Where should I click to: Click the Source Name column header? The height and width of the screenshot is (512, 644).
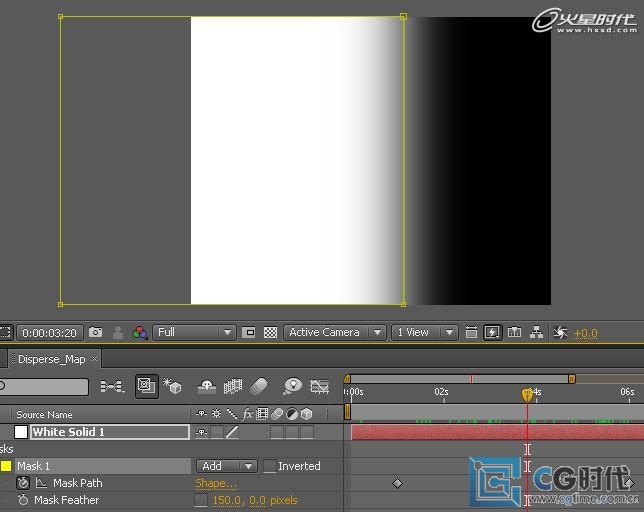(44, 415)
